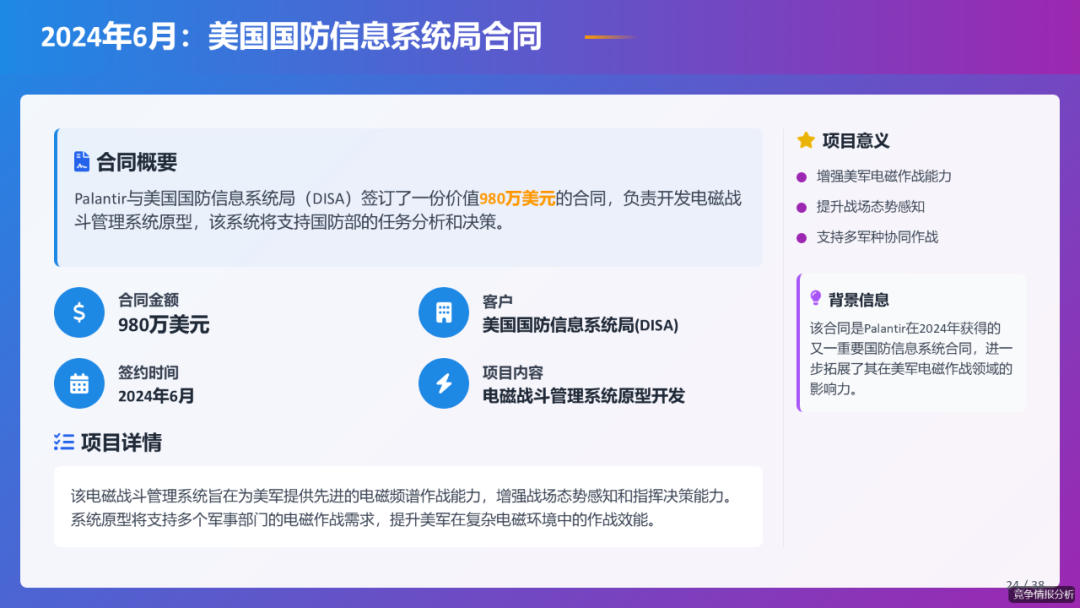1080x608 pixels.
Task: Click the dollar sign icon for 合同金额
Action: point(79,312)
